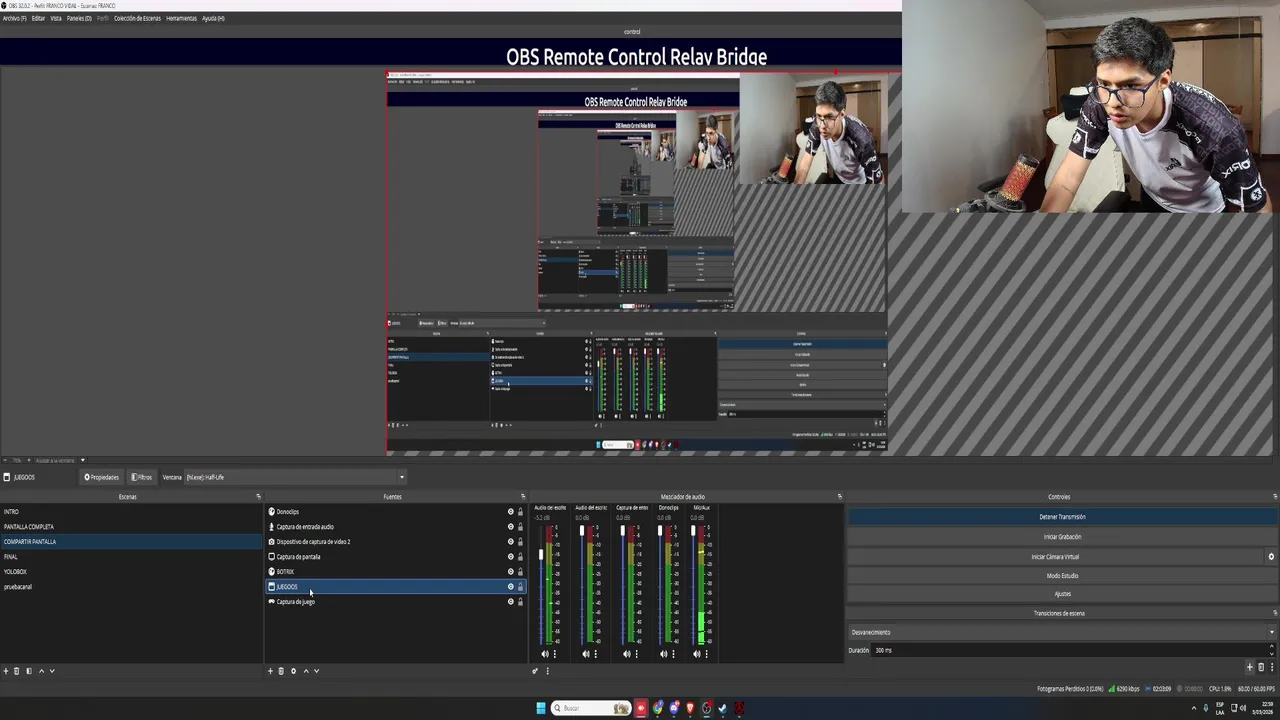The height and width of the screenshot is (720, 1280).
Task: Open the Windows Start menu
Action: pyautogui.click(x=541, y=708)
